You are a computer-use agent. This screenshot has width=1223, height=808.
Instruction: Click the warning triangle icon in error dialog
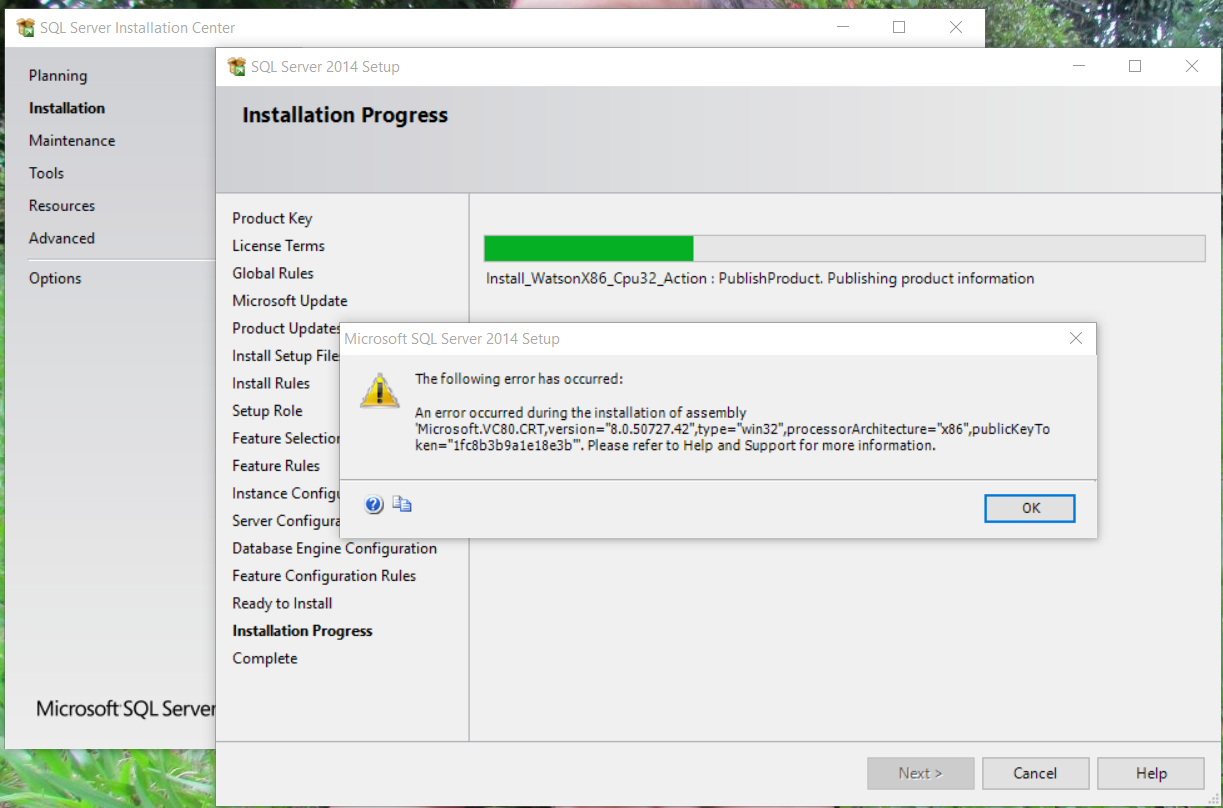pos(380,391)
